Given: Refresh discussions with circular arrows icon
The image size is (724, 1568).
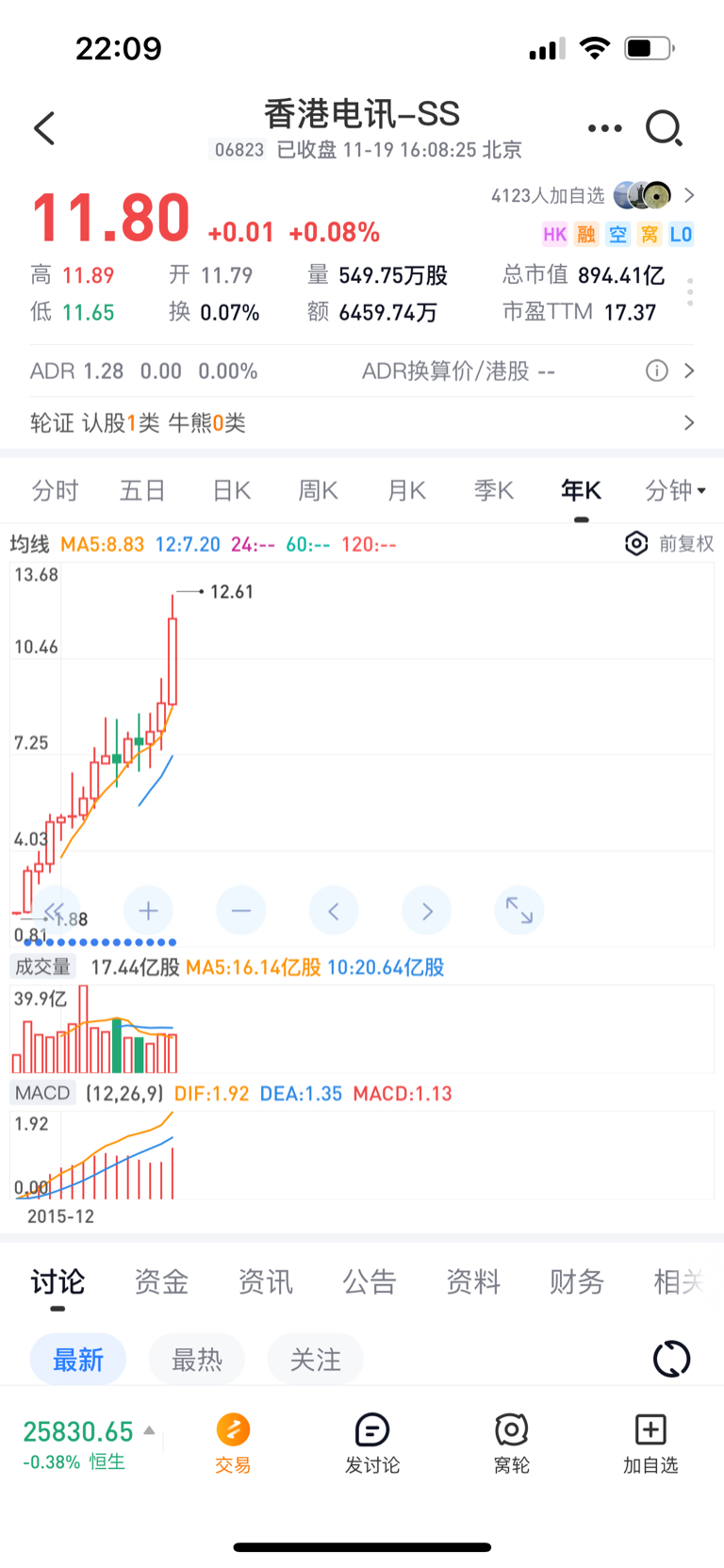Looking at the screenshot, I should 672,1359.
